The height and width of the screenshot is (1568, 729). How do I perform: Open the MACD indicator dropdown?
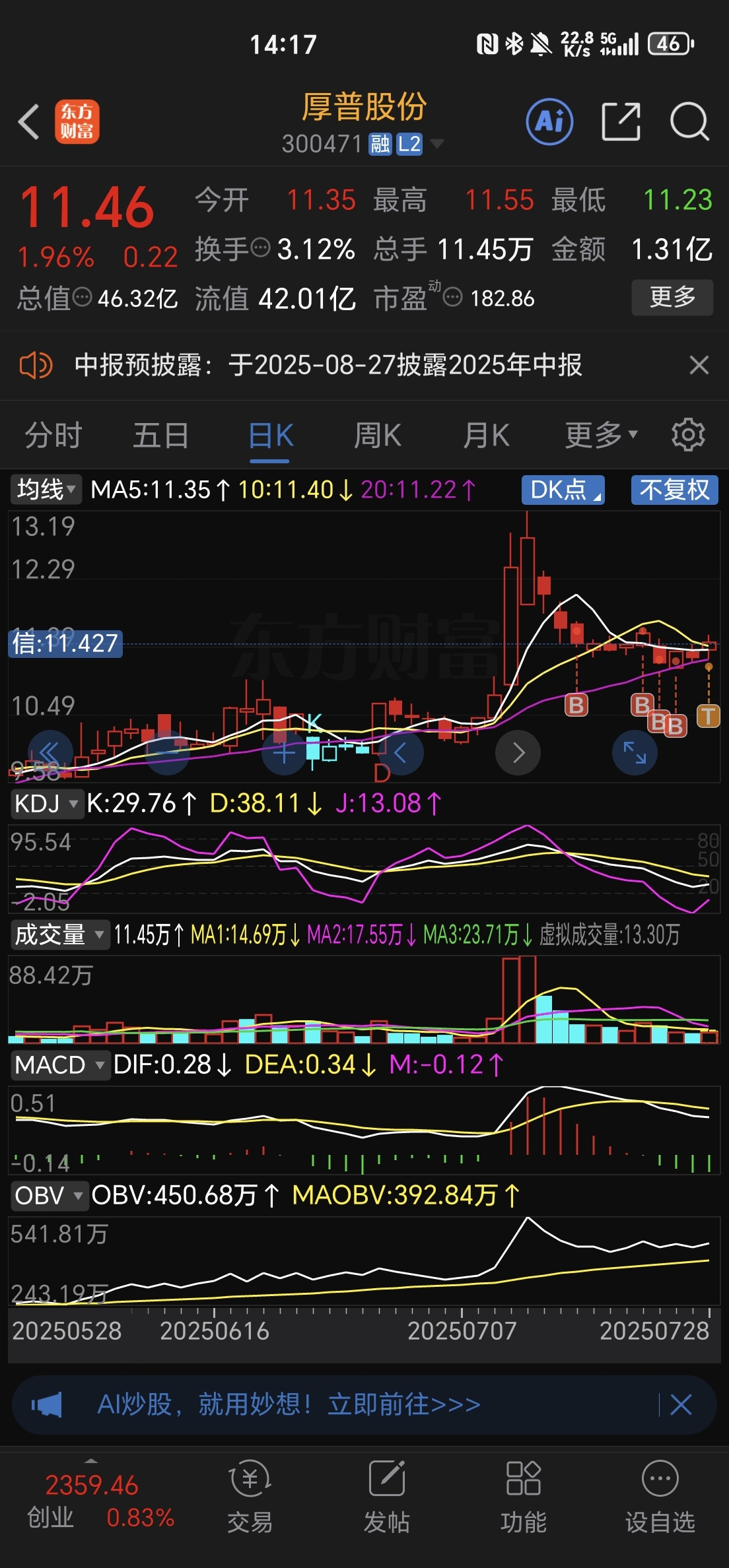(x=59, y=1065)
